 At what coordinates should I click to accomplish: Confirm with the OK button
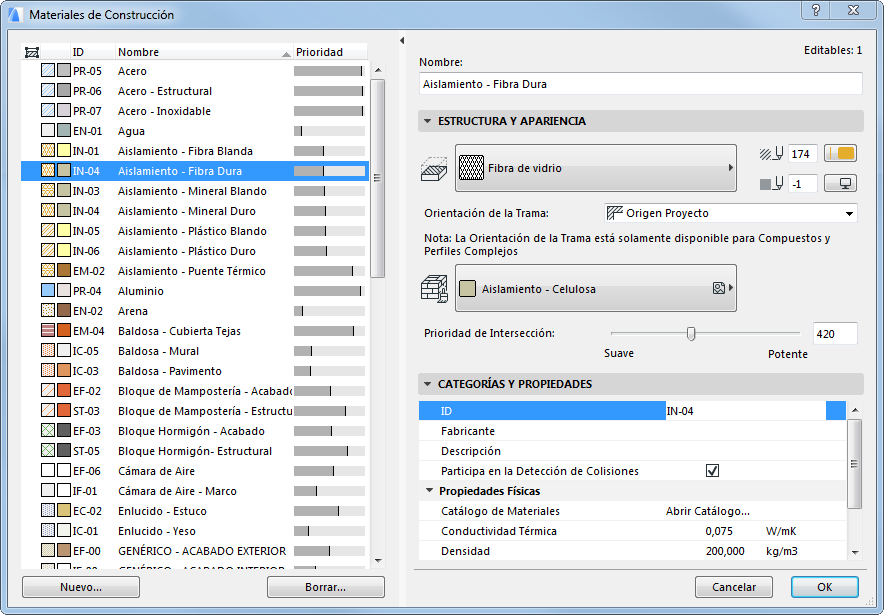point(825,587)
